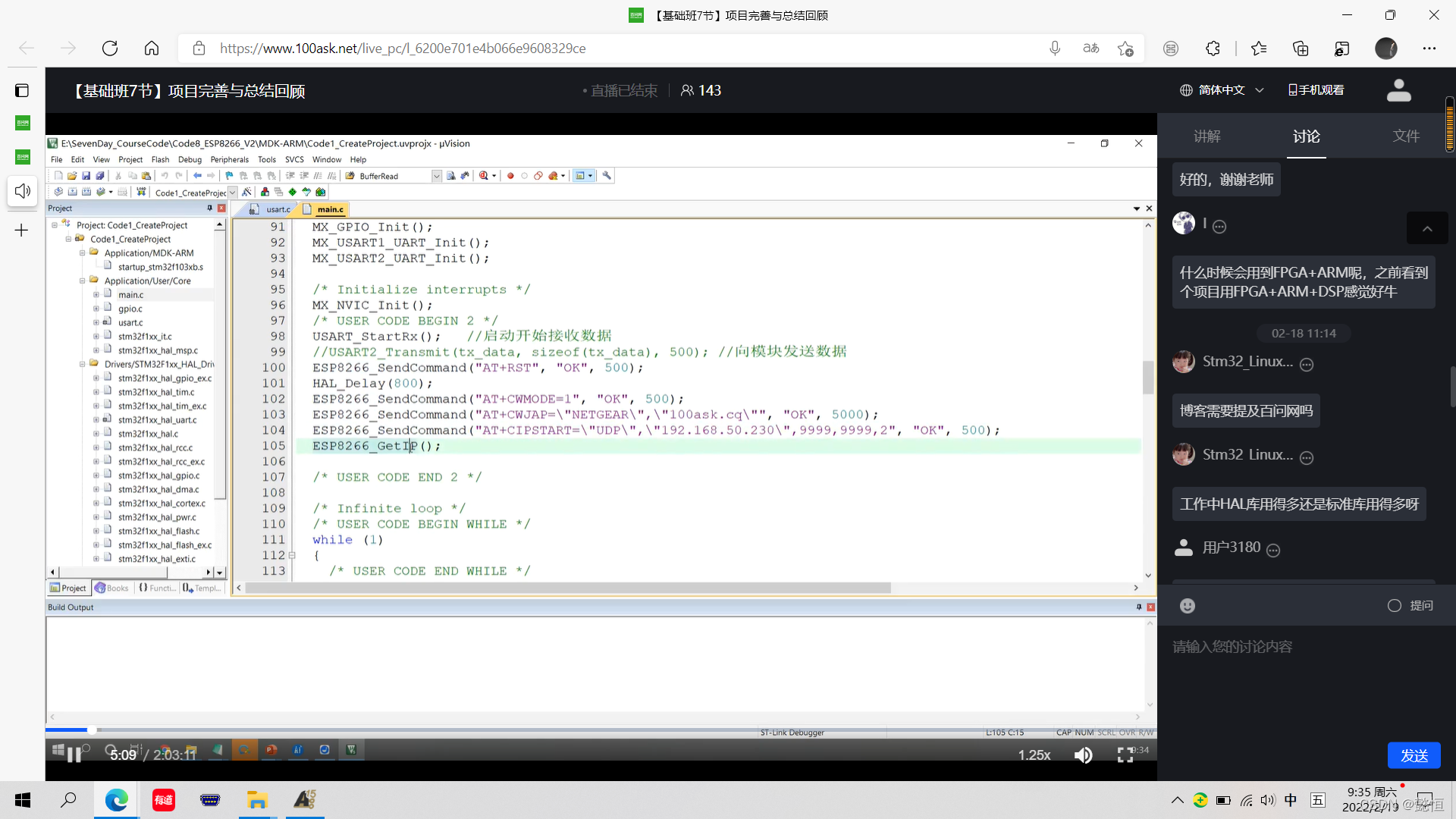Toggle video fullscreen mode

click(x=1125, y=755)
